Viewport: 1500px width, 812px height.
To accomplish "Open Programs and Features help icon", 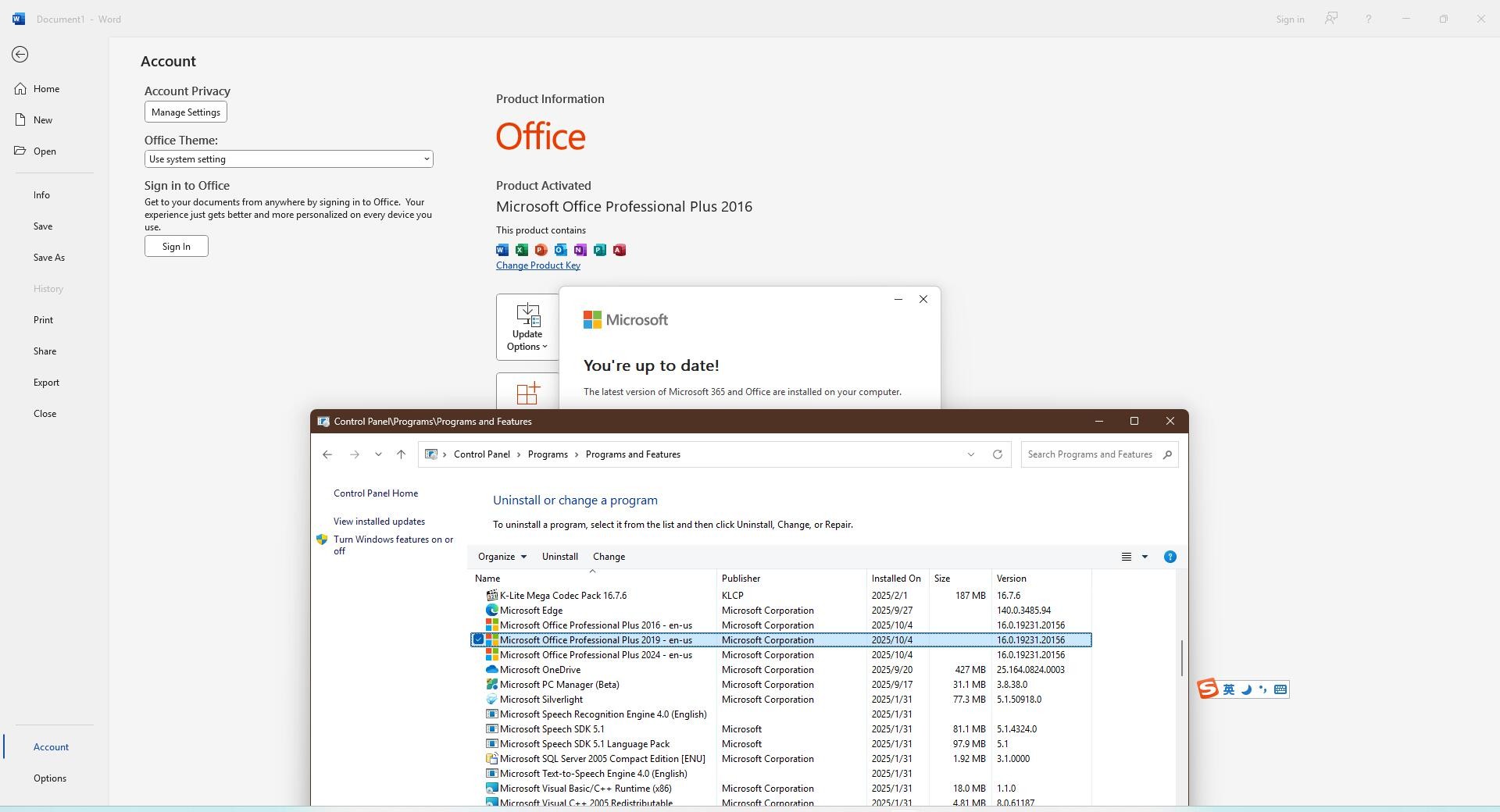I will click(1170, 557).
